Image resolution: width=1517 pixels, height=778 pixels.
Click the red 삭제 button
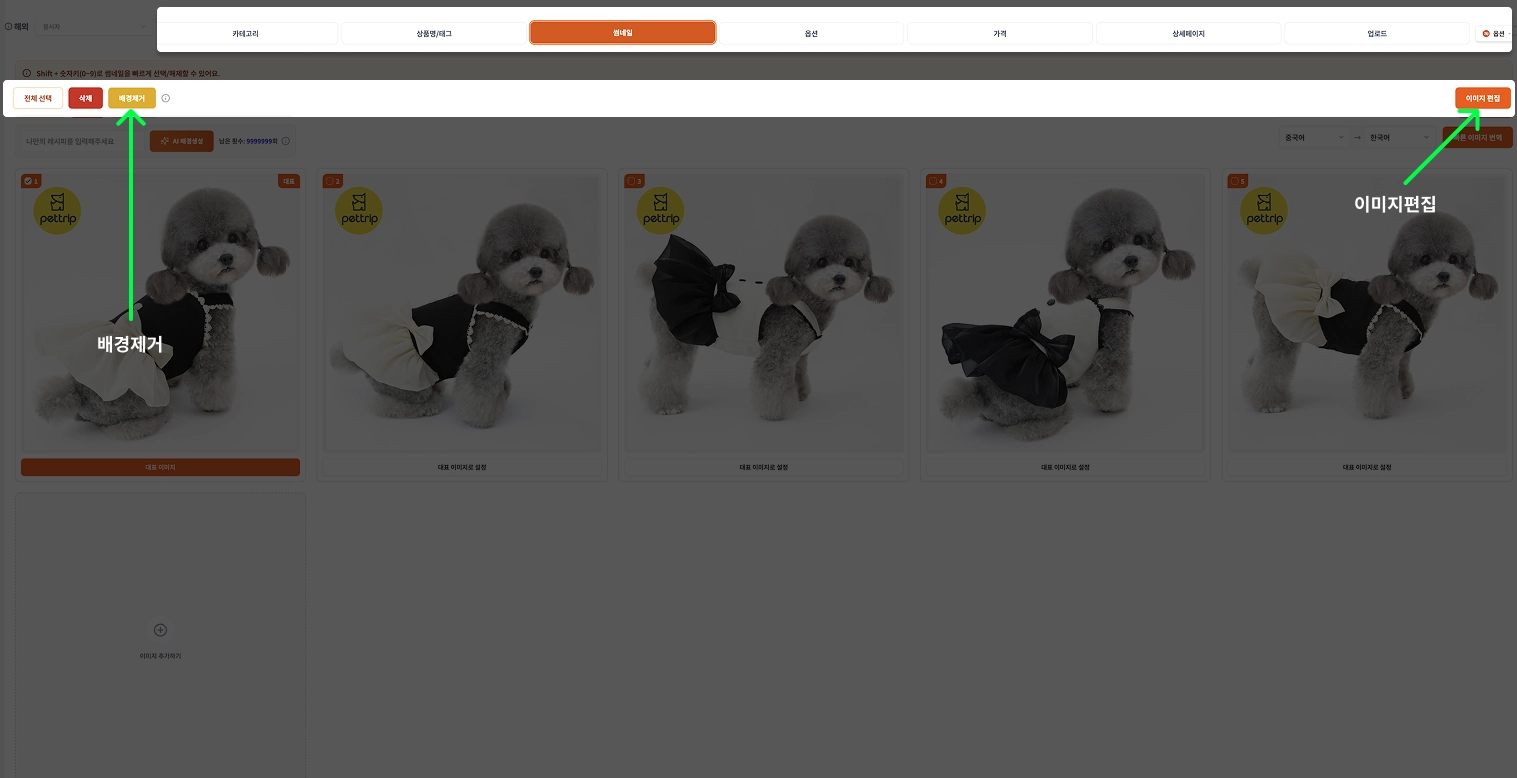86,99
